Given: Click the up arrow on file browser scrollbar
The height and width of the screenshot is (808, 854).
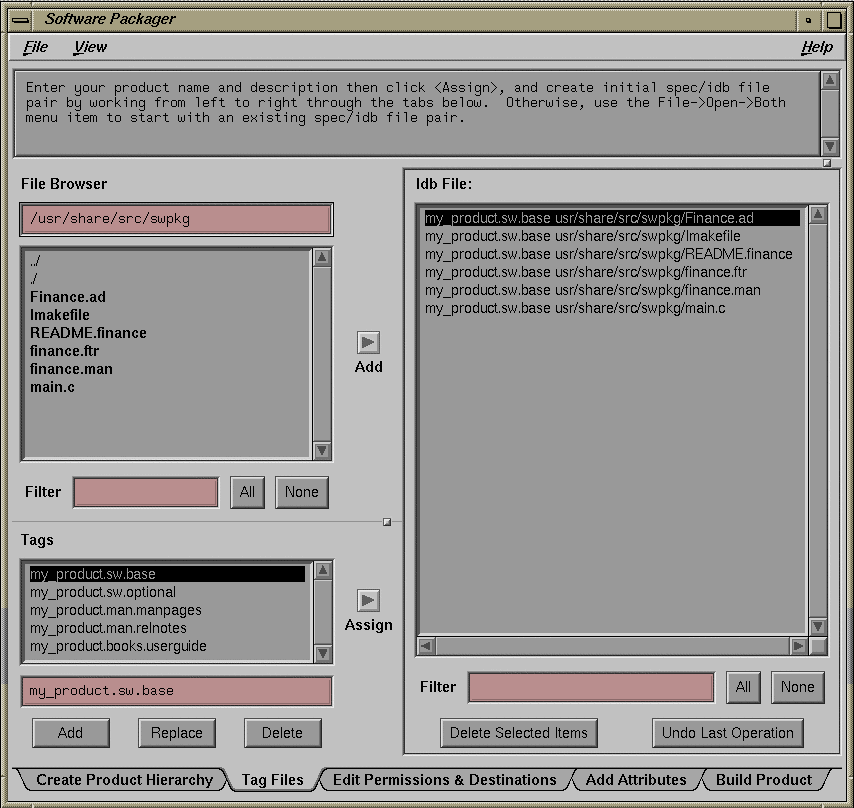Looking at the screenshot, I should 321,256.
